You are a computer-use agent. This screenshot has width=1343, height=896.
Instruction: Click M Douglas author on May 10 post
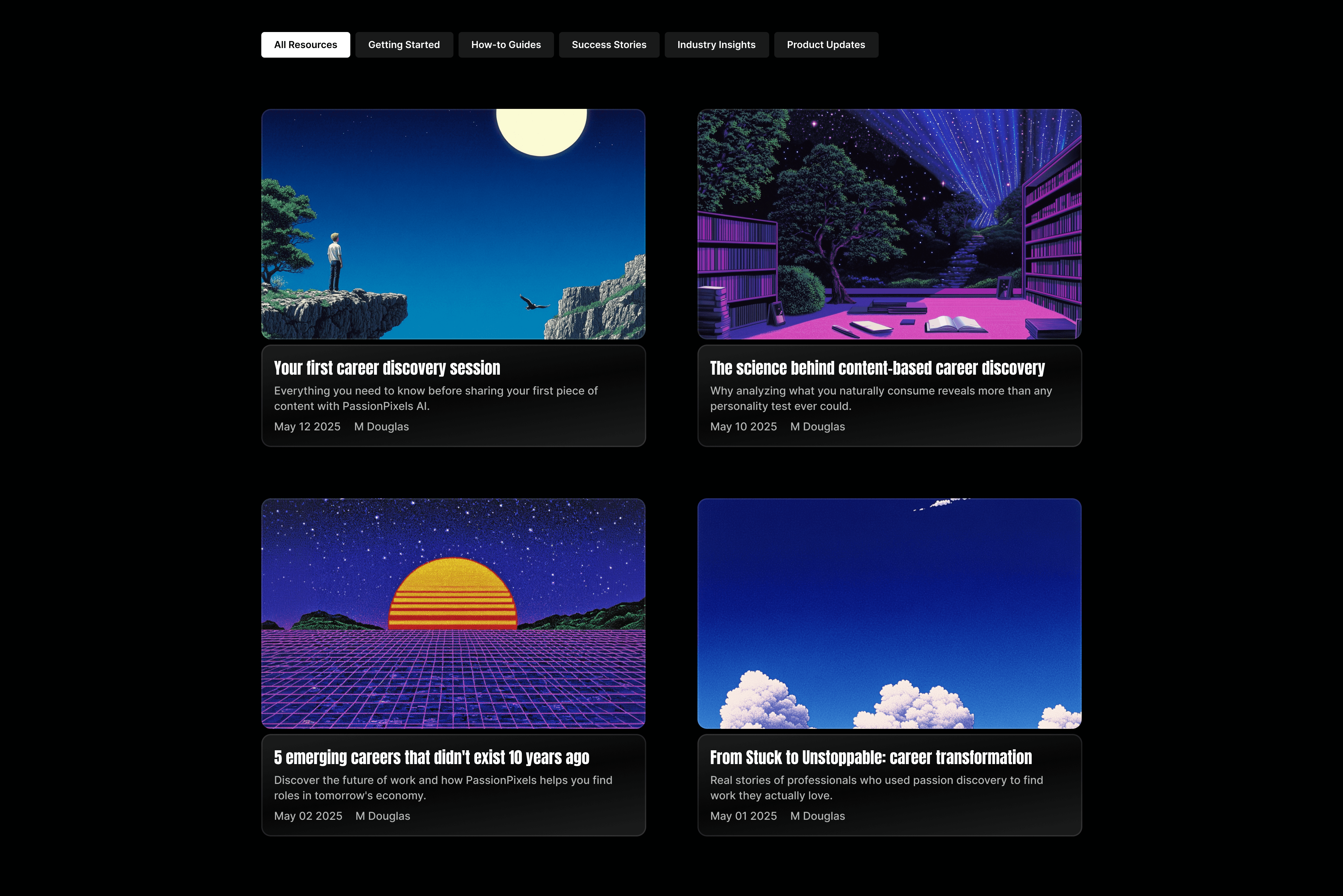point(818,427)
